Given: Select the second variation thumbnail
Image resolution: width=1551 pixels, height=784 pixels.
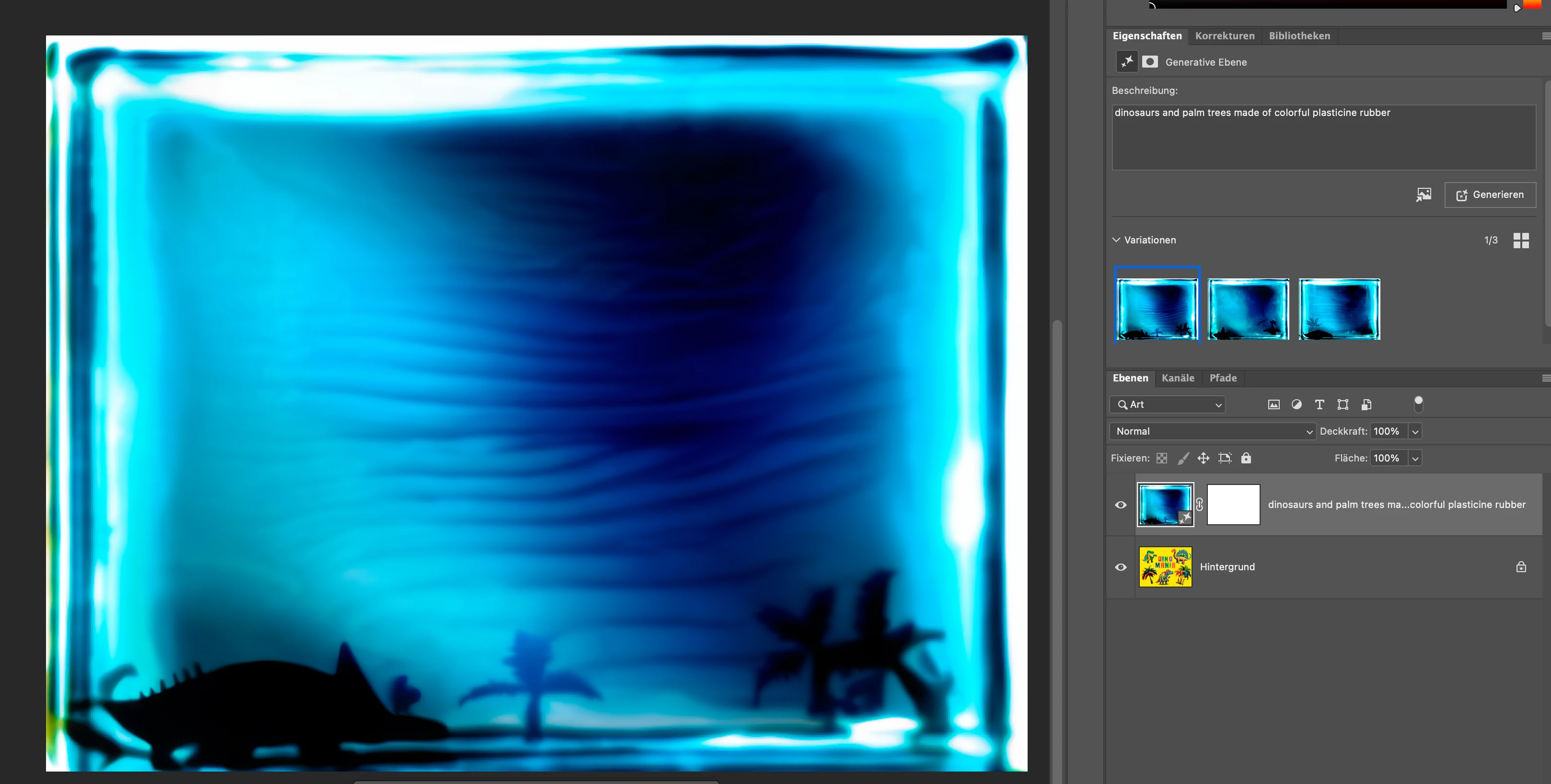Looking at the screenshot, I should pyautogui.click(x=1248, y=309).
